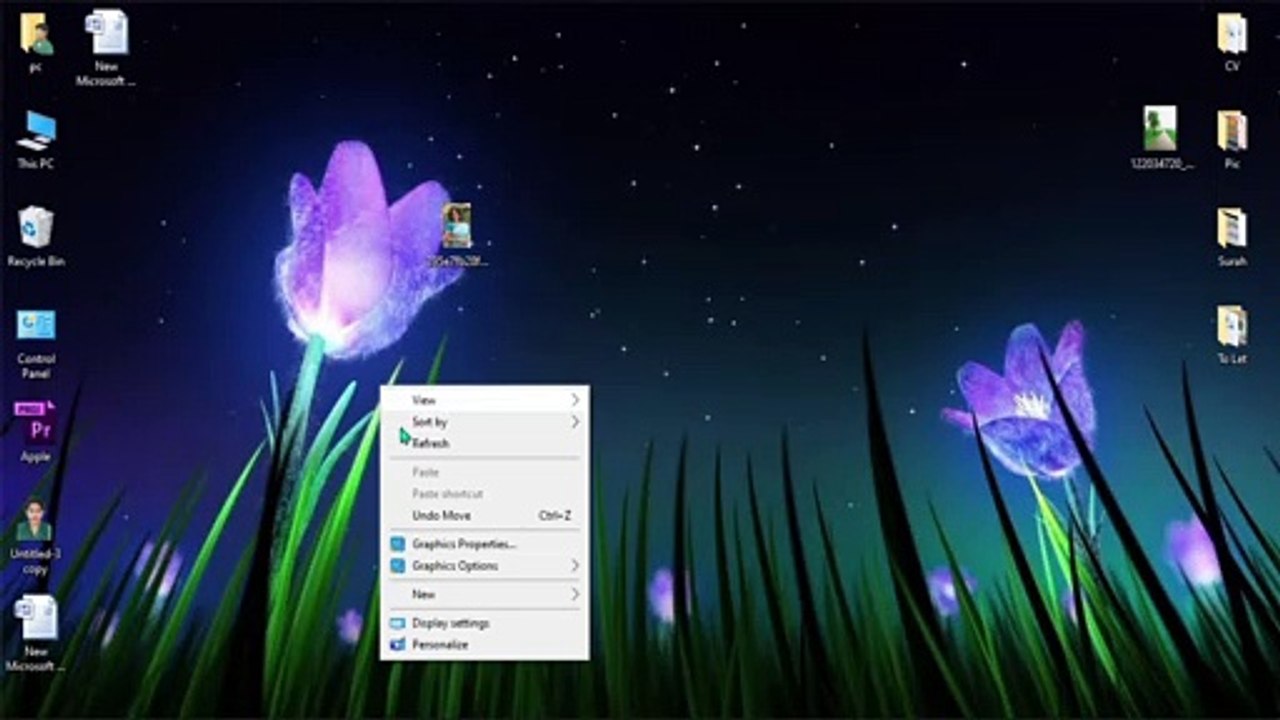
Task: Click the arrow next to View
Action: click(575, 400)
